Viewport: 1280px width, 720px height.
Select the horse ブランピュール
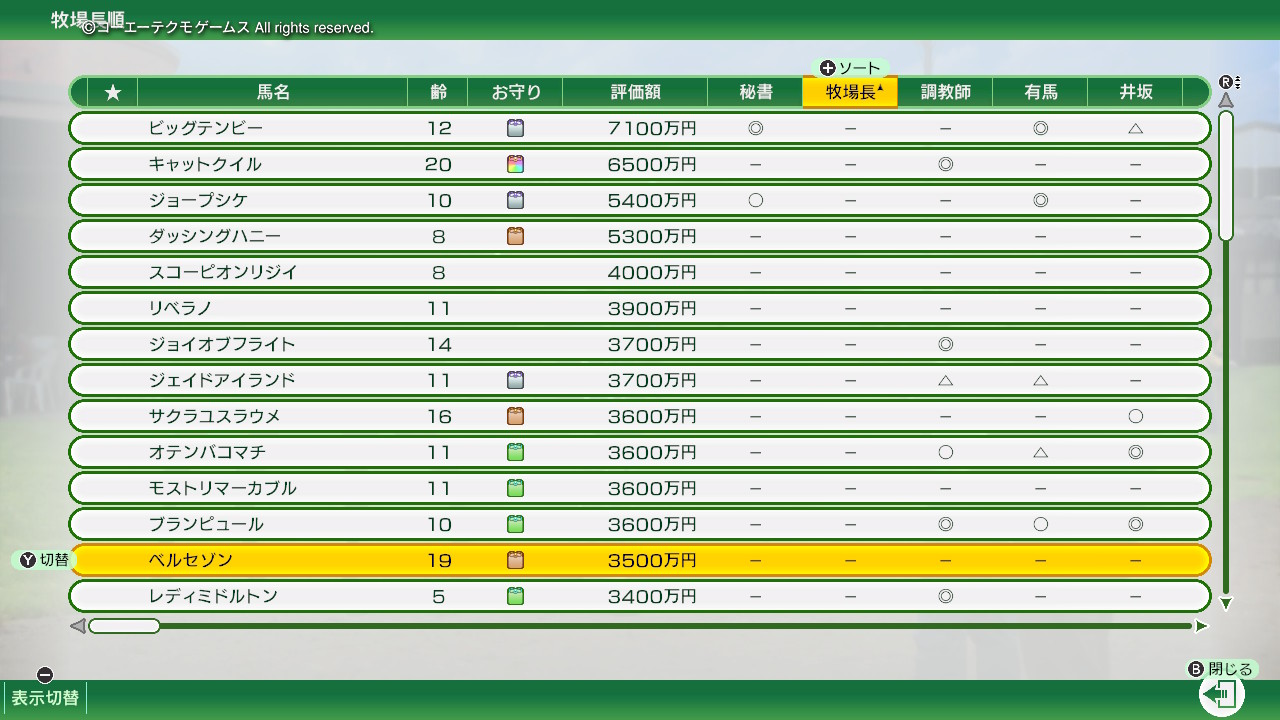click(640, 524)
